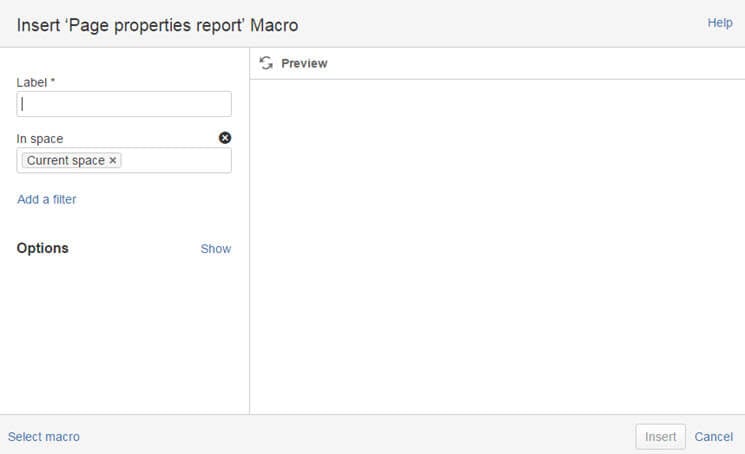The width and height of the screenshot is (745, 454).
Task: Click the 'In space' caption
Action: [40, 139]
